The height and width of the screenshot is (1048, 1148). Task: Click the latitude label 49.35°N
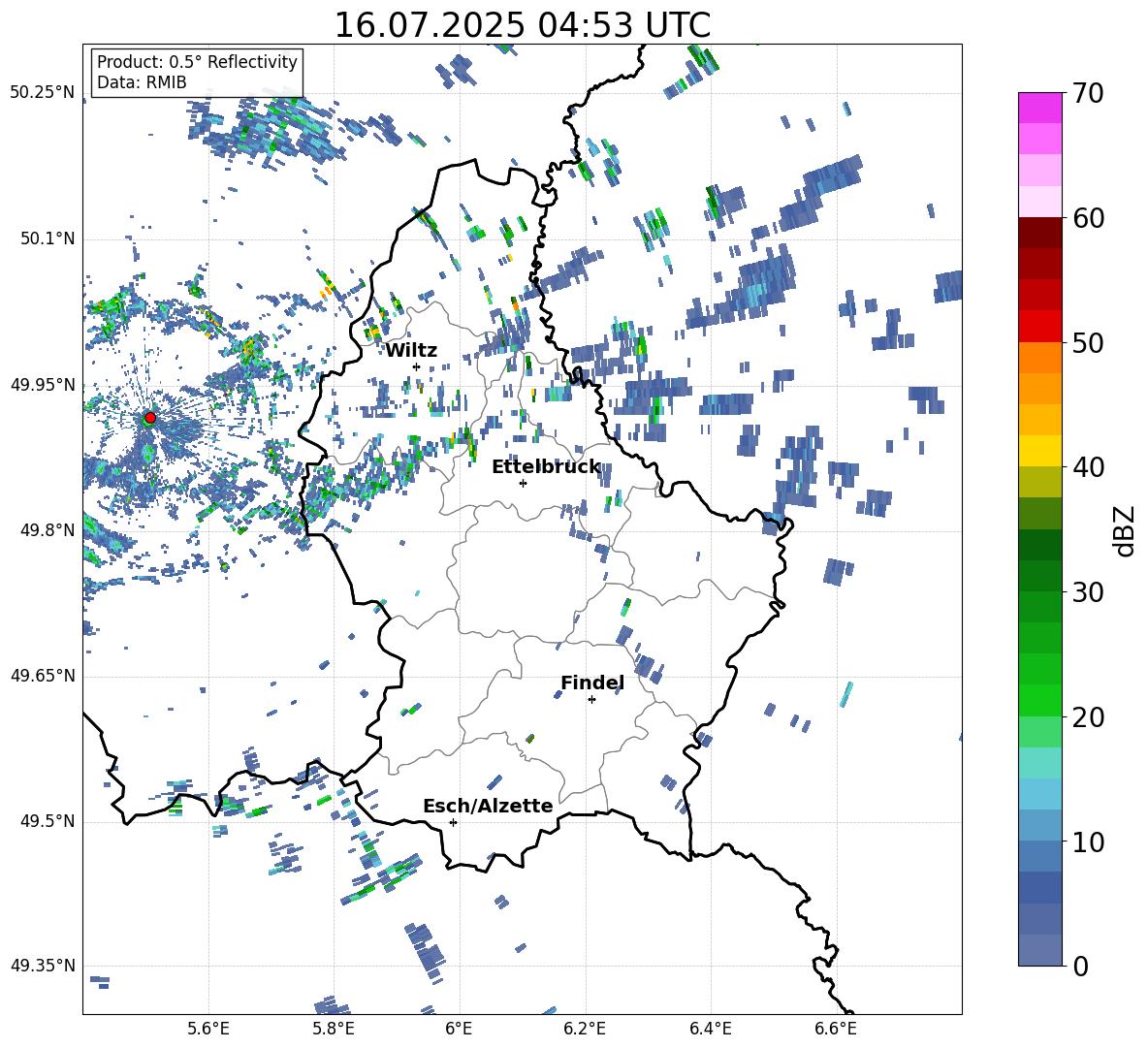click(43, 966)
